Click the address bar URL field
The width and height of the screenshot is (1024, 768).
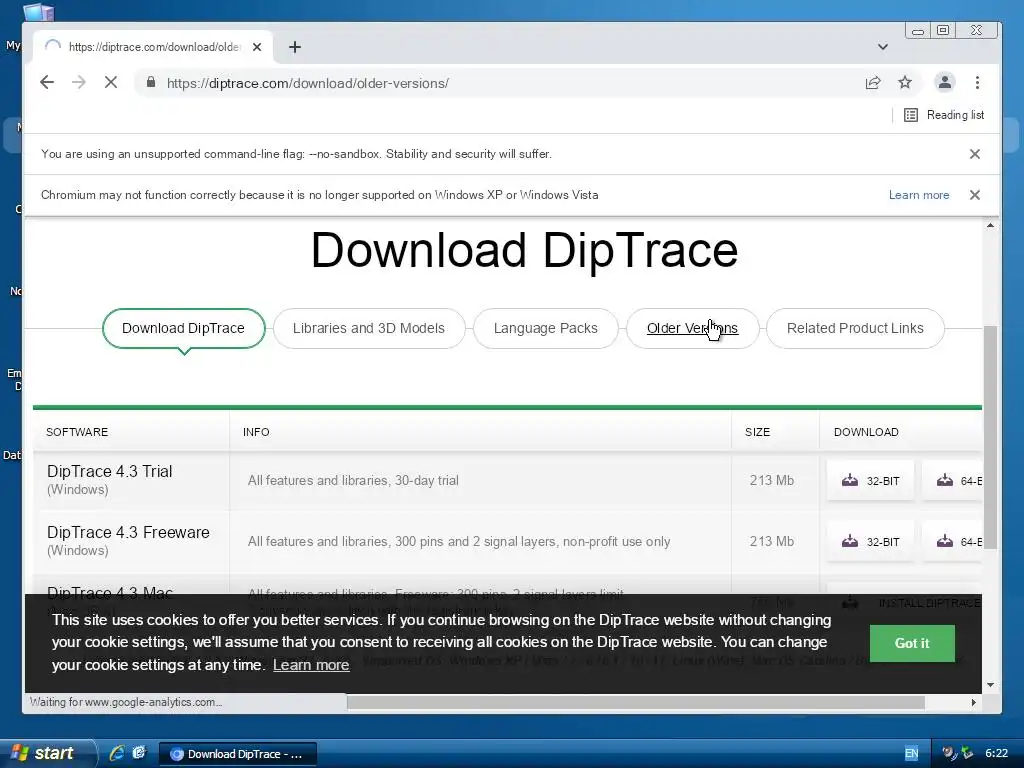click(509, 83)
